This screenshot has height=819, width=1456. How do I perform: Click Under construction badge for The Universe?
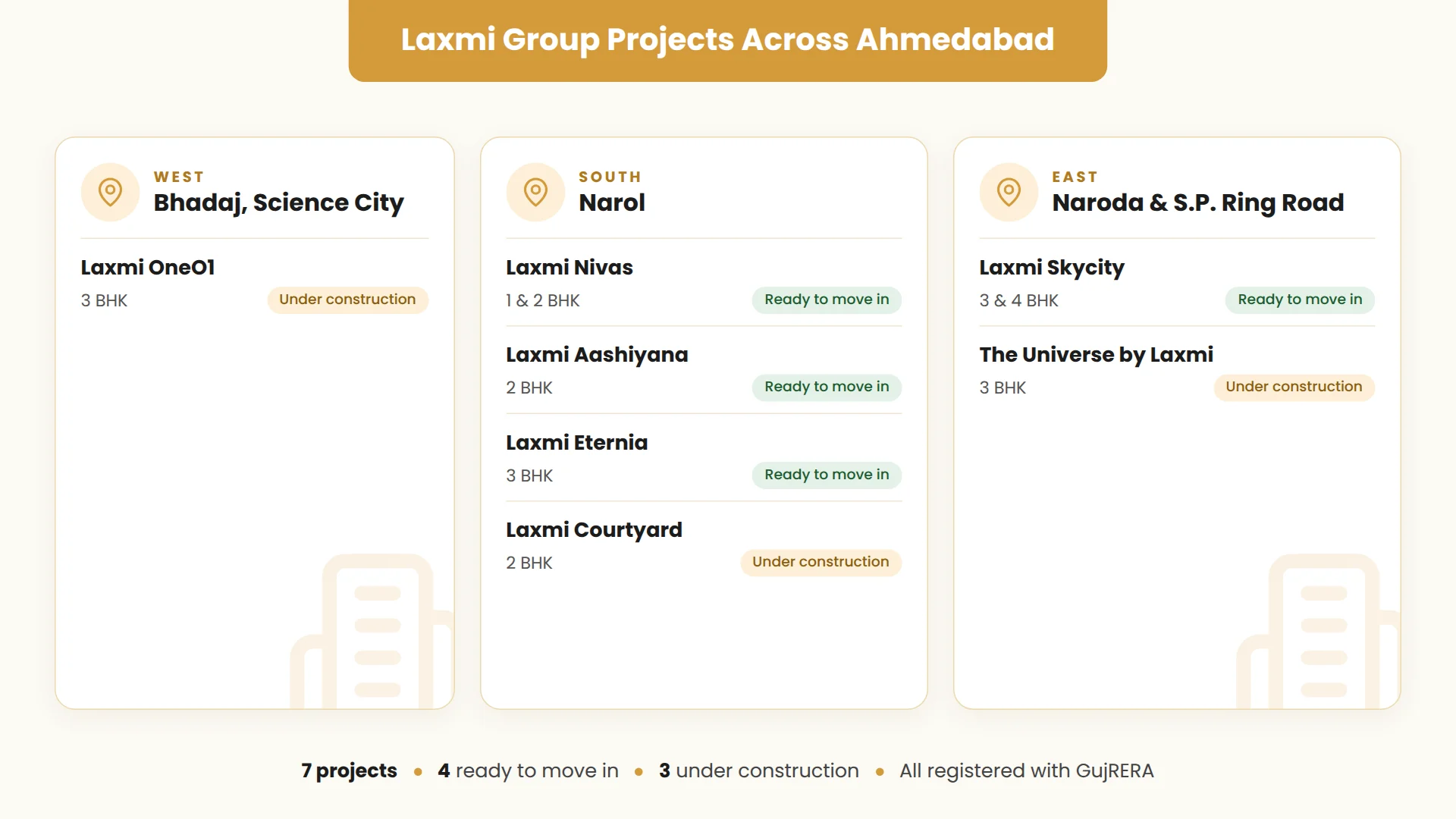pyautogui.click(x=1294, y=387)
